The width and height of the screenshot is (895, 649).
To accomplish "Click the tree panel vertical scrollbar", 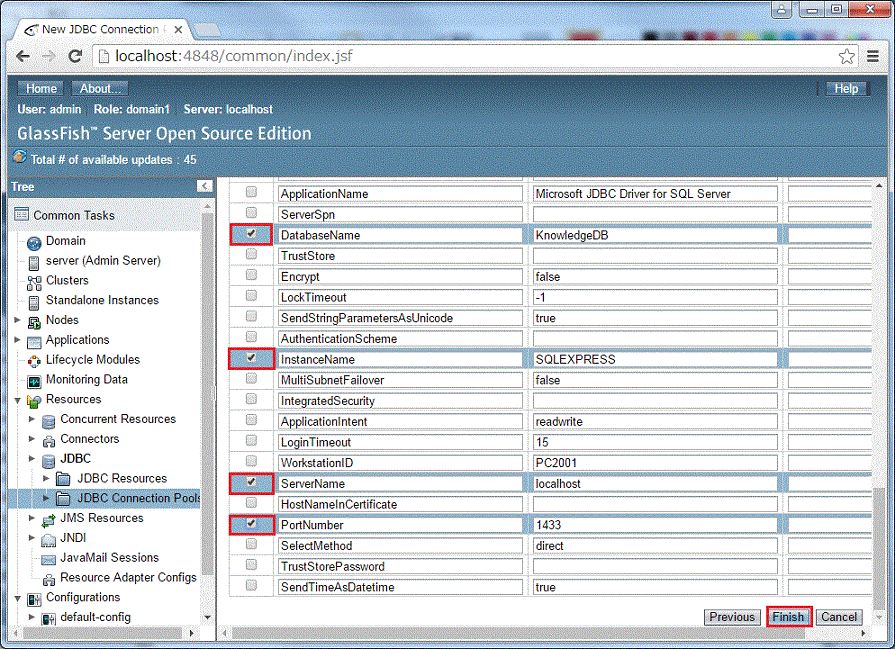I will pos(208,394).
